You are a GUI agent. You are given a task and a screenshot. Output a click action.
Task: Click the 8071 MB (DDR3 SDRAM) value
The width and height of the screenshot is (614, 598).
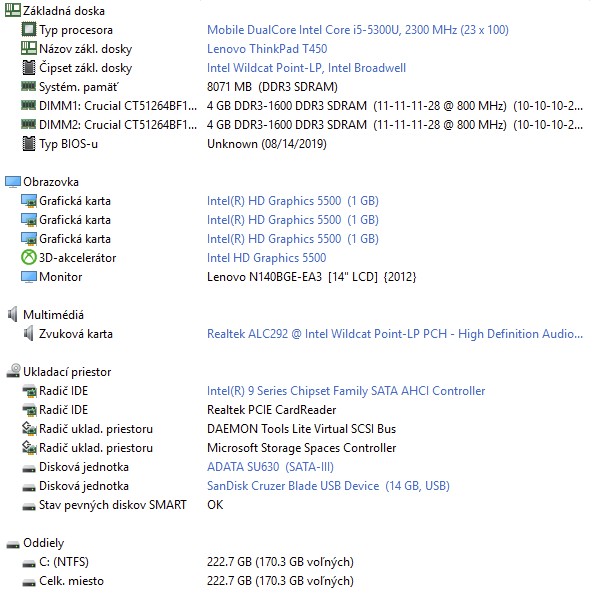point(272,87)
